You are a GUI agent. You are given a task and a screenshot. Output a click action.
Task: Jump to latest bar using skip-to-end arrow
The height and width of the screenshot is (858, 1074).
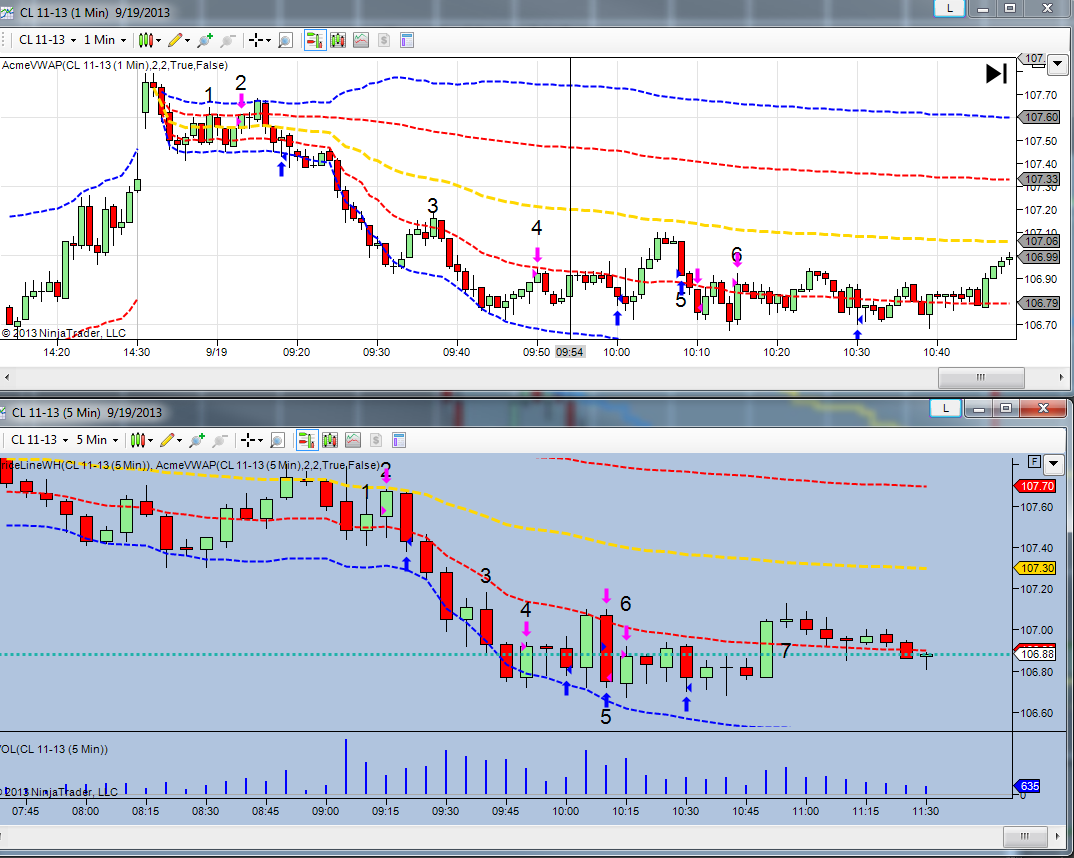[997, 73]
